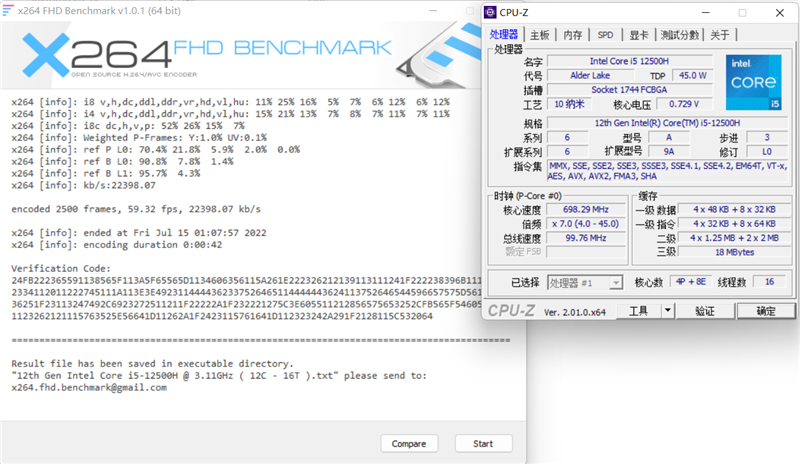800x464 pixels.
Task: Select the 处理器 tab in CPU-Z
Action: click(x=504, y=34)
